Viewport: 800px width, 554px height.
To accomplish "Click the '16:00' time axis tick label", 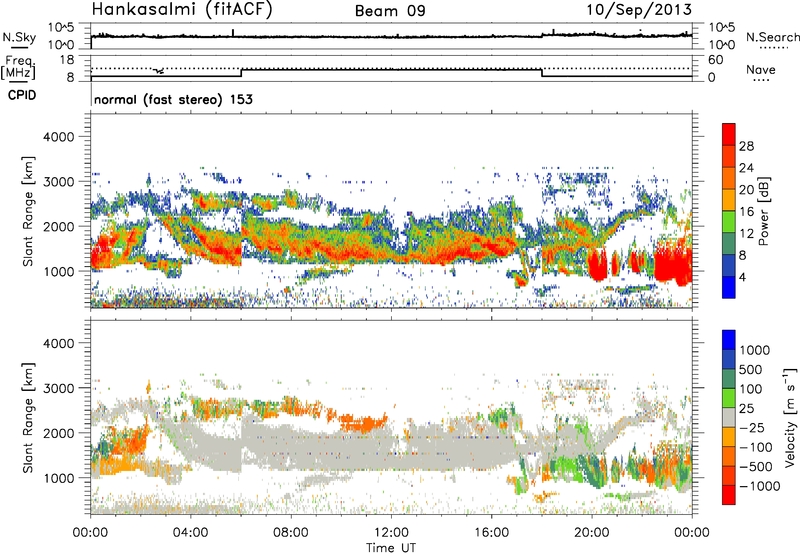I will [491, 533].
